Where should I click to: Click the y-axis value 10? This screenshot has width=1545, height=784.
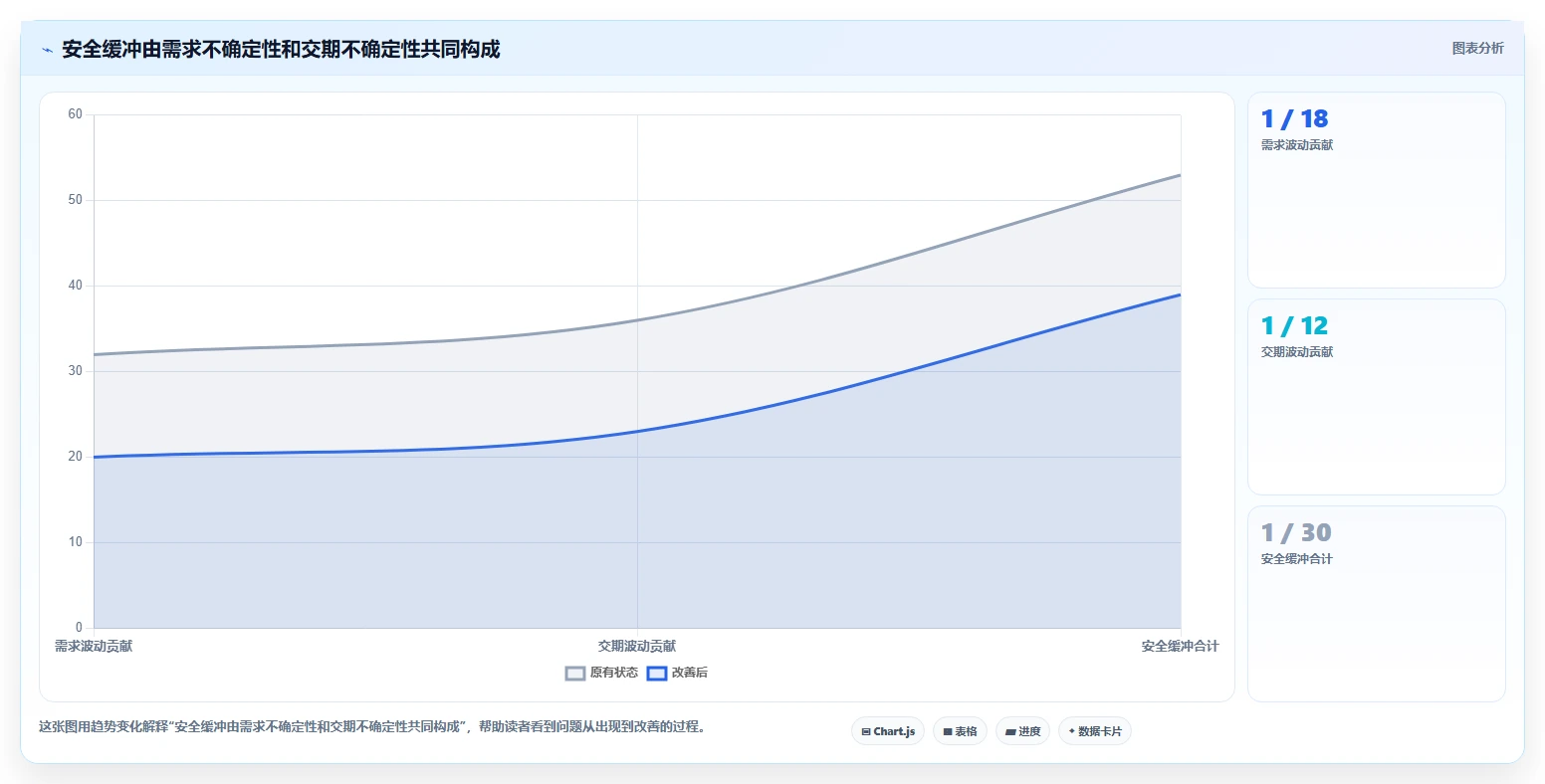click(x=76, y=542)
